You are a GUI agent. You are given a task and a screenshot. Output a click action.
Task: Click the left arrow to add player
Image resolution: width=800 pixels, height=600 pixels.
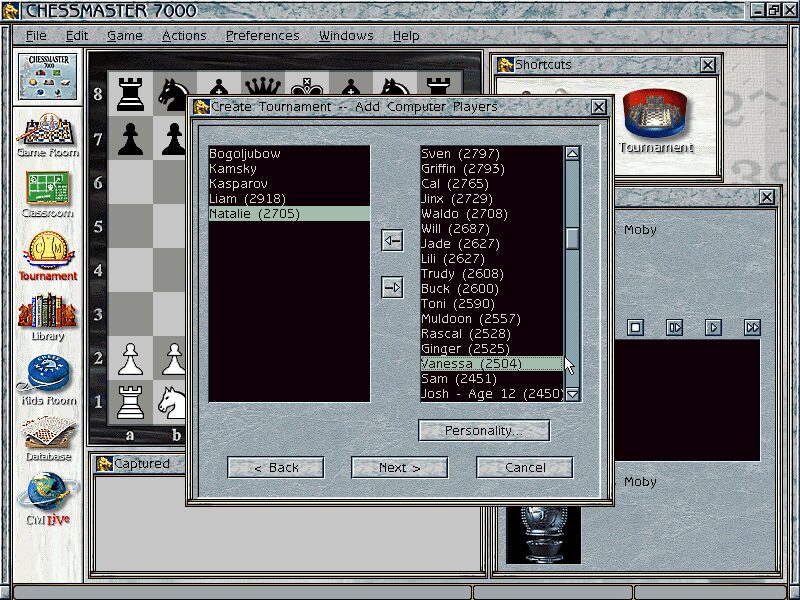(392, 240)
